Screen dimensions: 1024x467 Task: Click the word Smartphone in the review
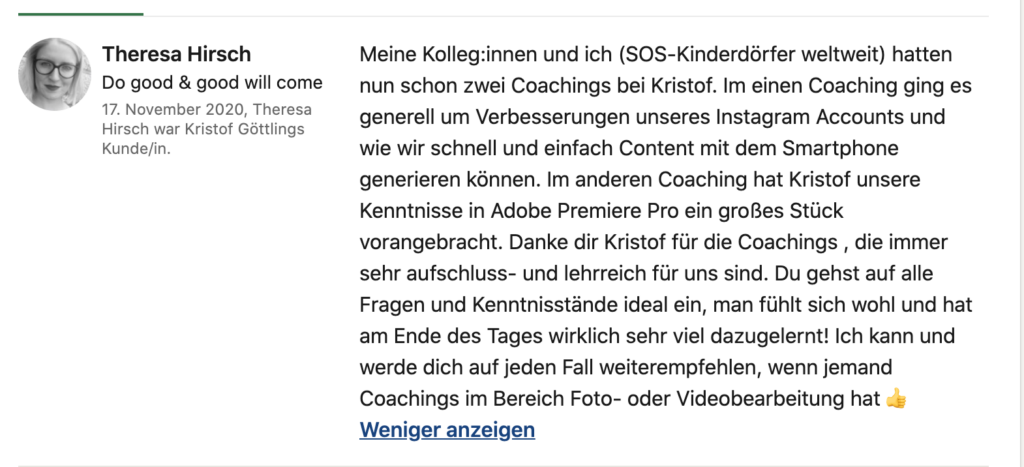[x=840, y=148]
